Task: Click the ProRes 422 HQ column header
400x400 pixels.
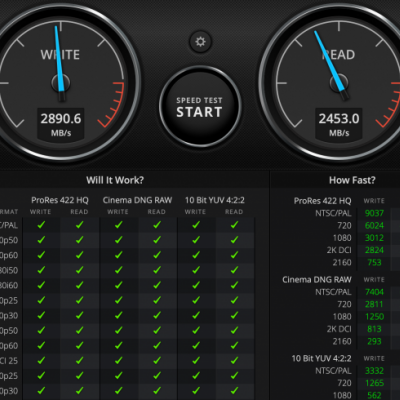Action: tap(60, 200)
